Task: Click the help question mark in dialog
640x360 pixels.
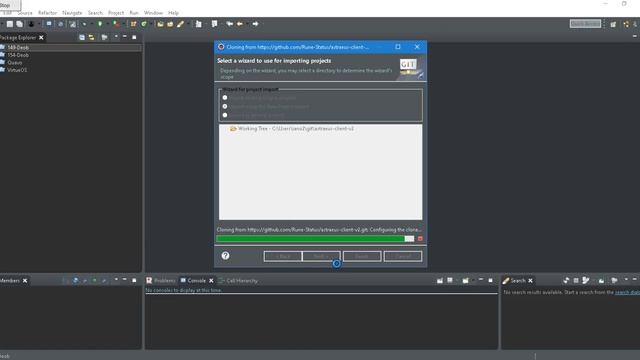Action: pyautogui.click(x=225, y=256)
